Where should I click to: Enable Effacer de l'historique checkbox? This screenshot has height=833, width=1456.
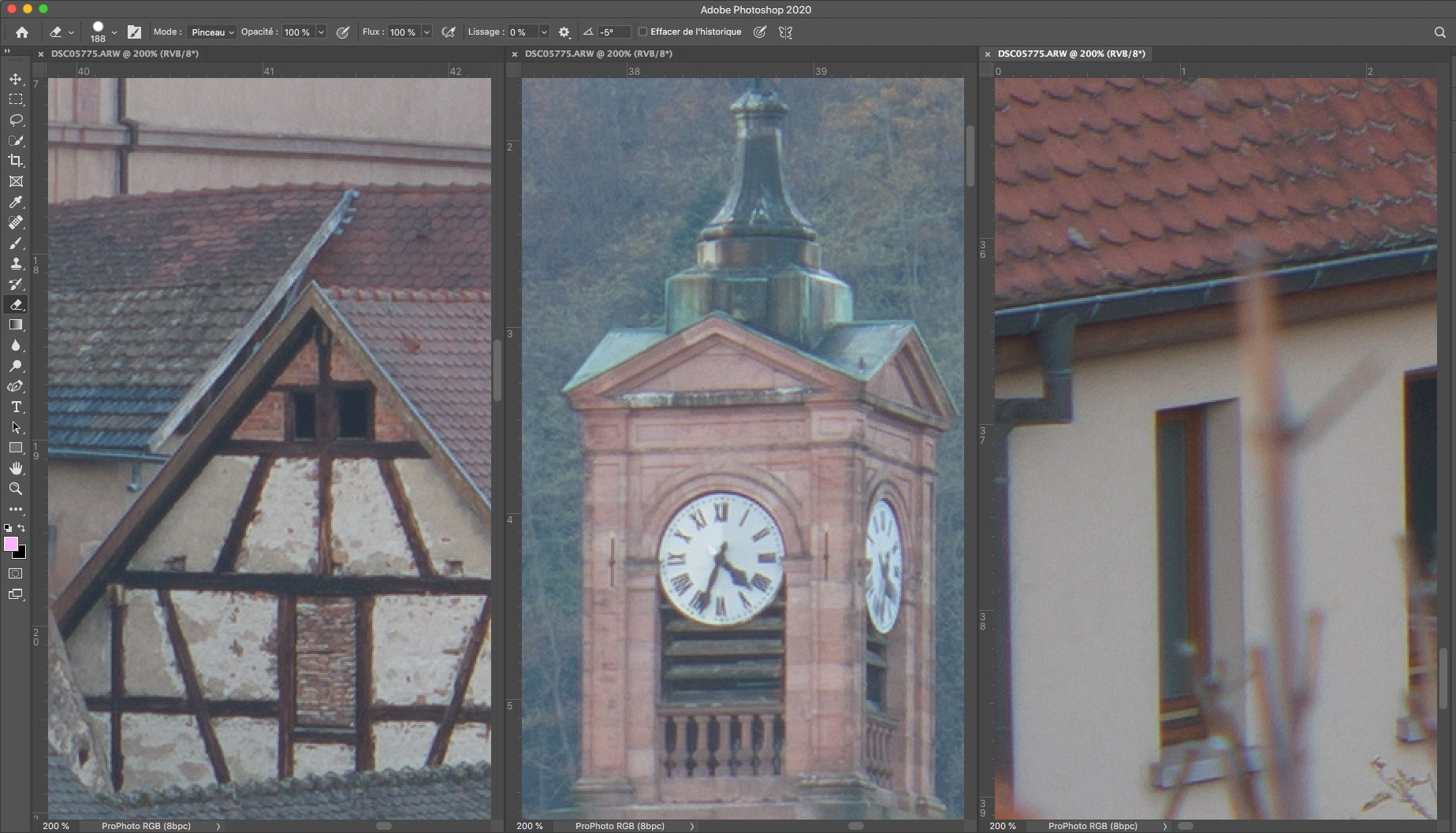[642, 32]
